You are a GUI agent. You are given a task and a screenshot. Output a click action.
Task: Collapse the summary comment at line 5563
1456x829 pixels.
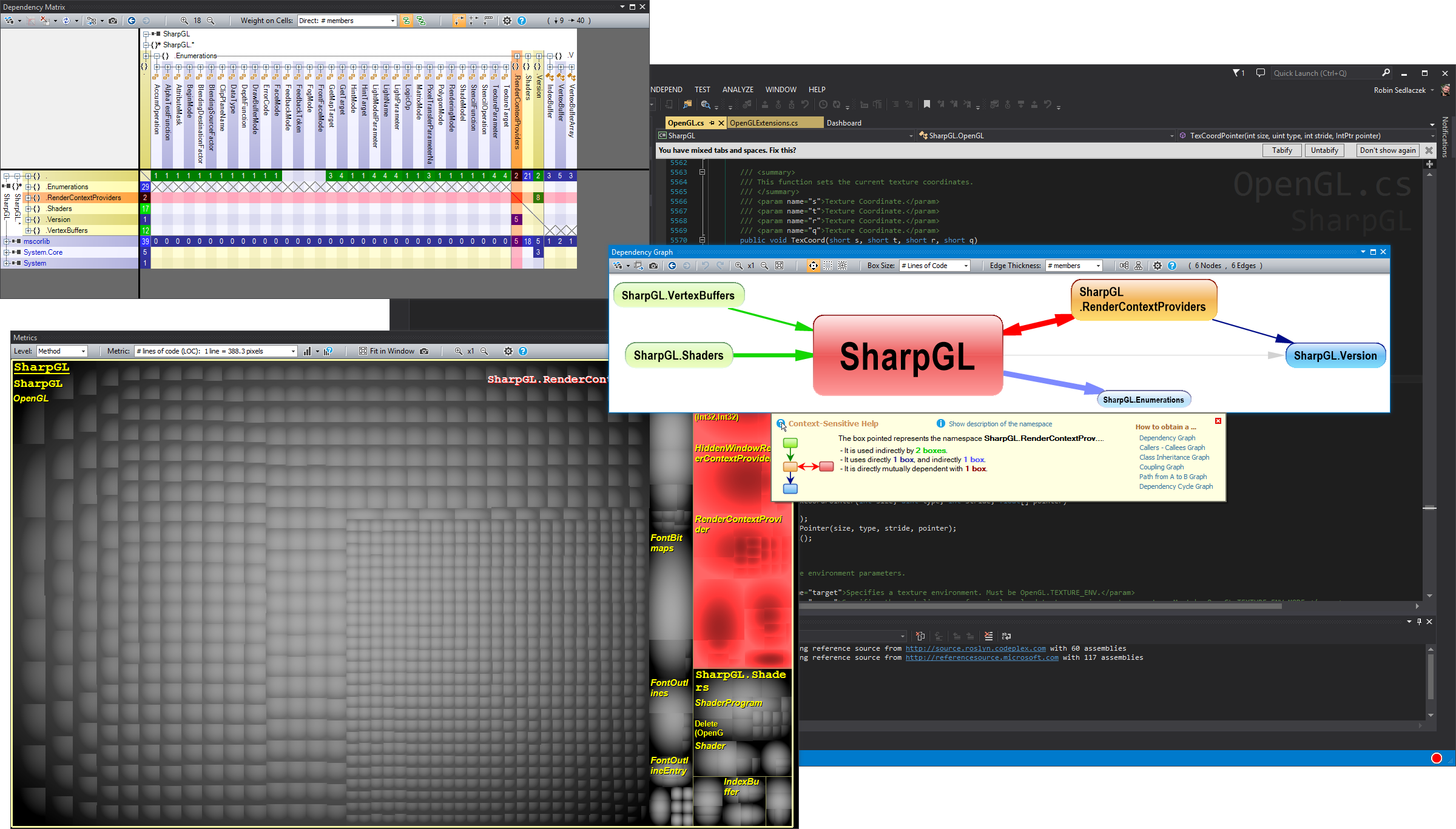(x=702, y=172)
